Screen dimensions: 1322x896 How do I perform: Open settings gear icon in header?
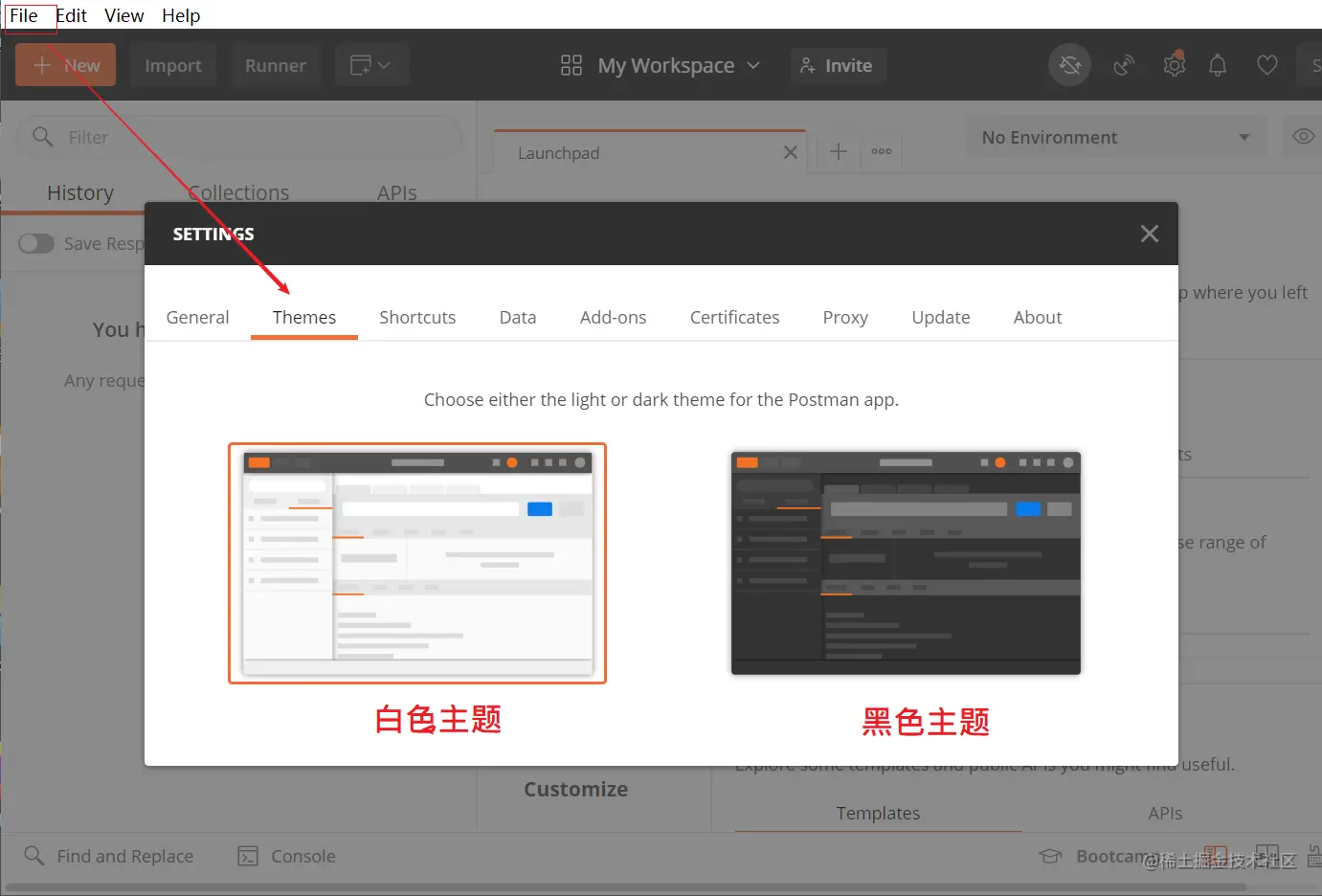coord(1175,64)
